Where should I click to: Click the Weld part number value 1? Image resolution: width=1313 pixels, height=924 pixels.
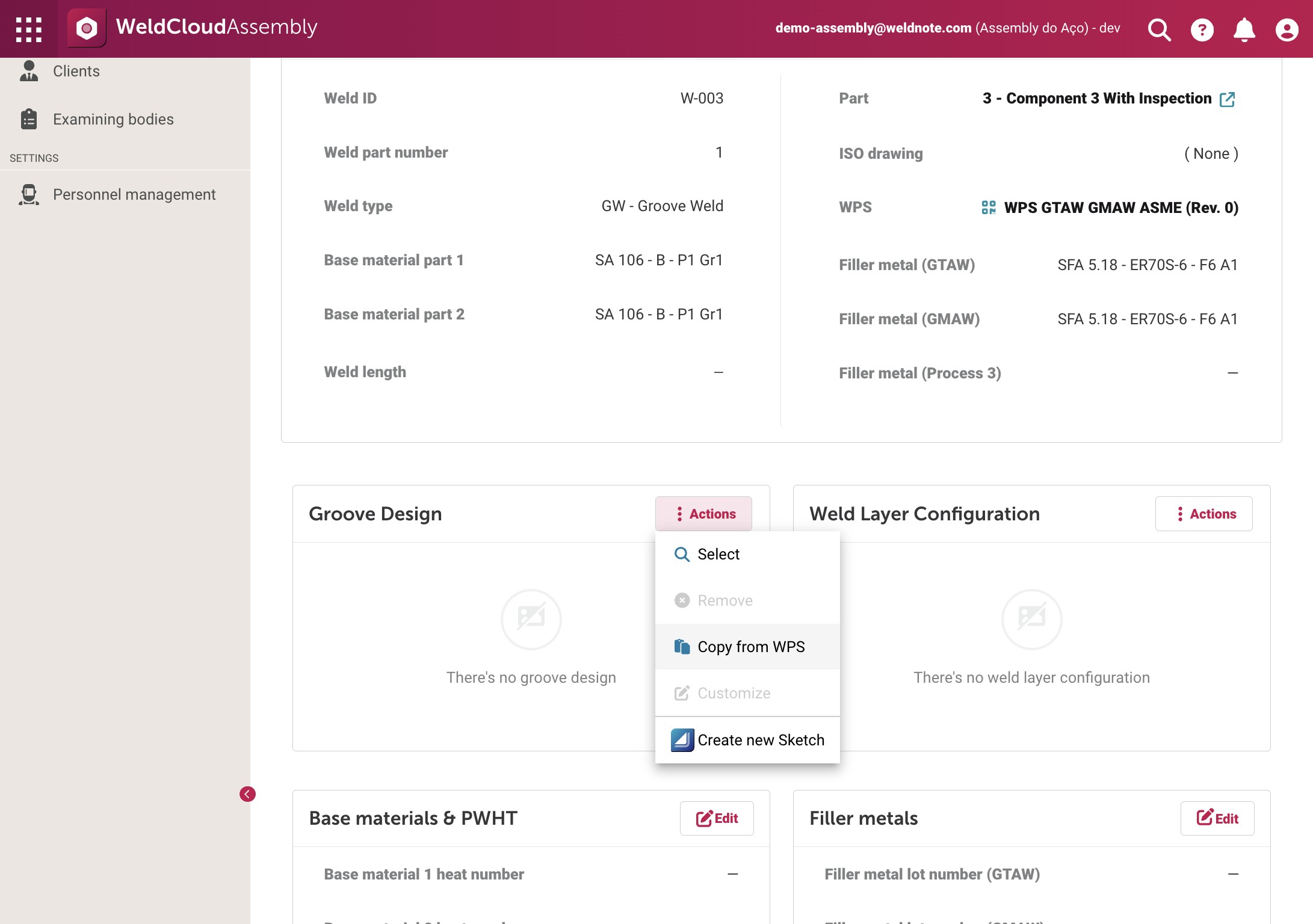[x=718, y=152]
